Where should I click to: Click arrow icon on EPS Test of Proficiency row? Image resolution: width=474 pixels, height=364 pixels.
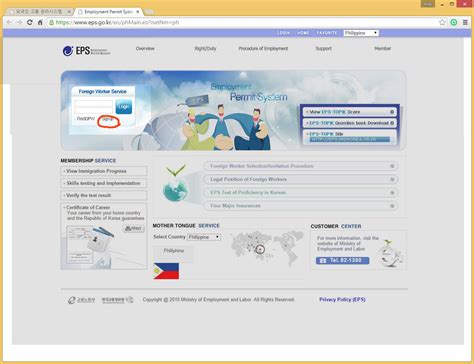click(392, 193)
